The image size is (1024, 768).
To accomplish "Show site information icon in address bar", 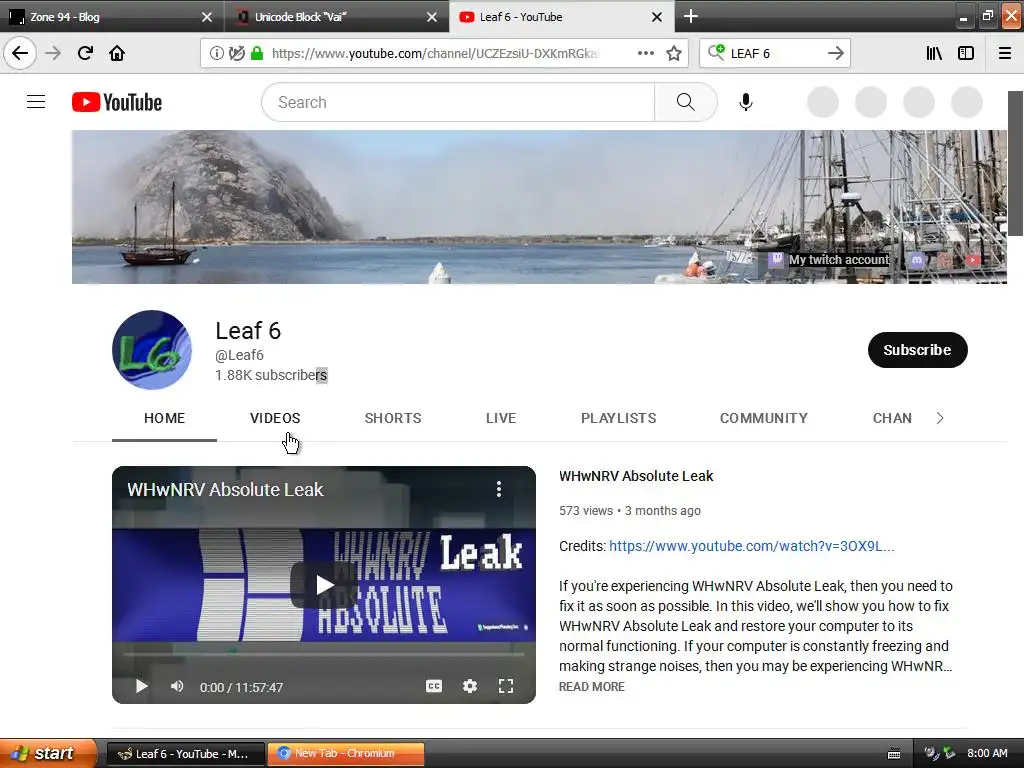I will [x=216, y=54].
